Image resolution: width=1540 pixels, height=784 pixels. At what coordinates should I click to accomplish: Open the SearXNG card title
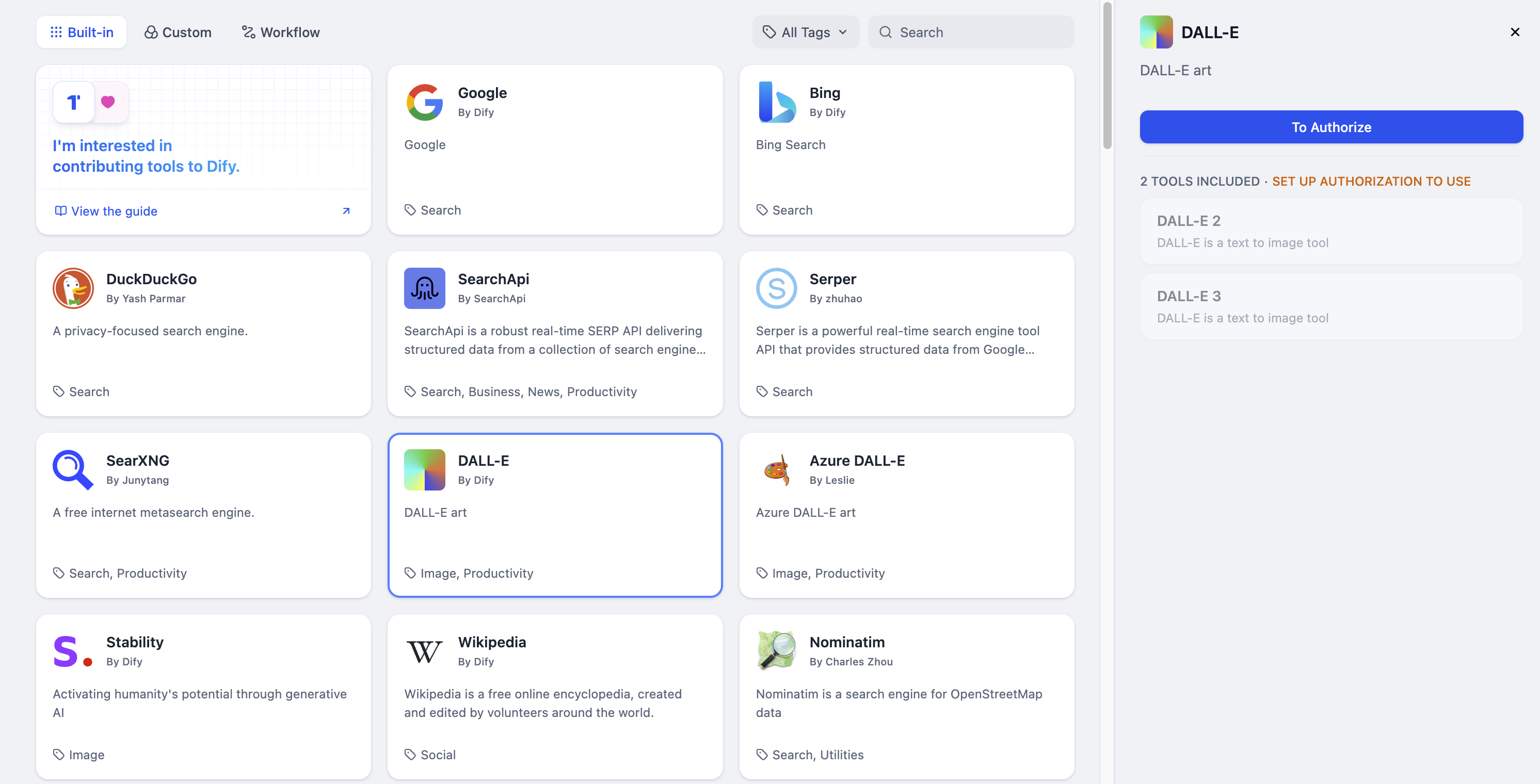pyautogui.click(x=137, y=460)
